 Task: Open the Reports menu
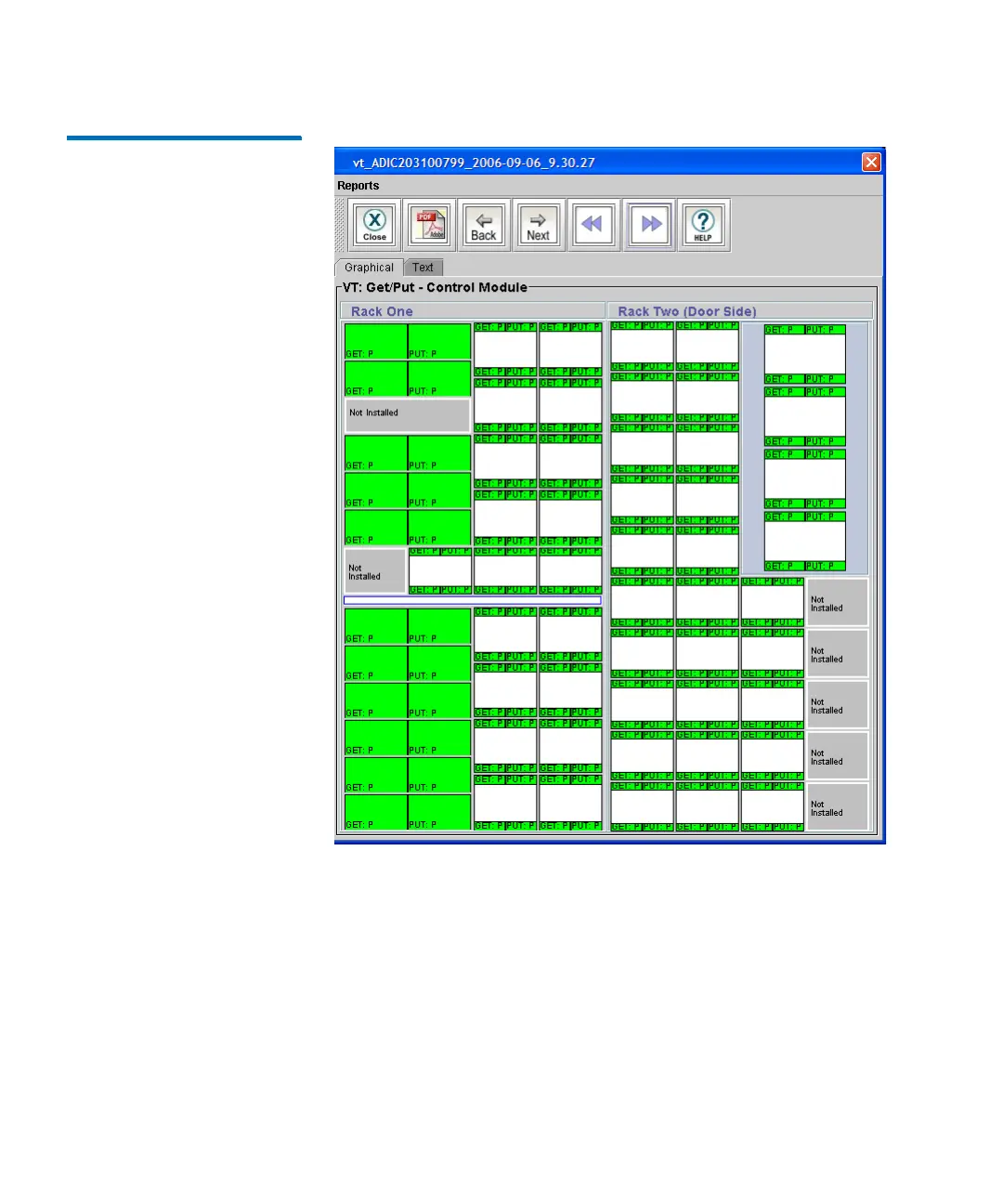[358, 186]
